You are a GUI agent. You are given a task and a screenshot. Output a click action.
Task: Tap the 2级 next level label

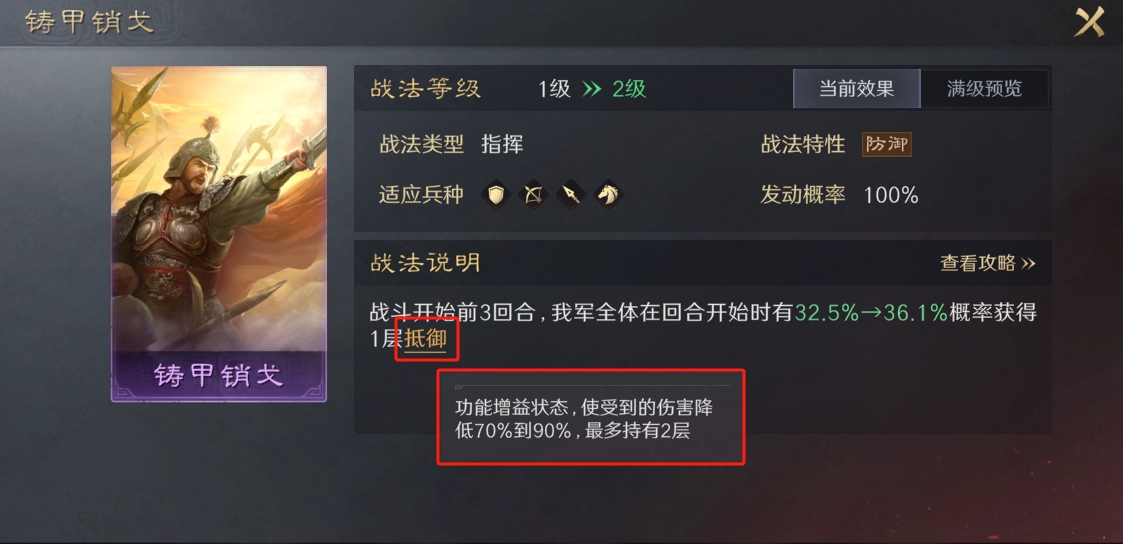point(629,89)
